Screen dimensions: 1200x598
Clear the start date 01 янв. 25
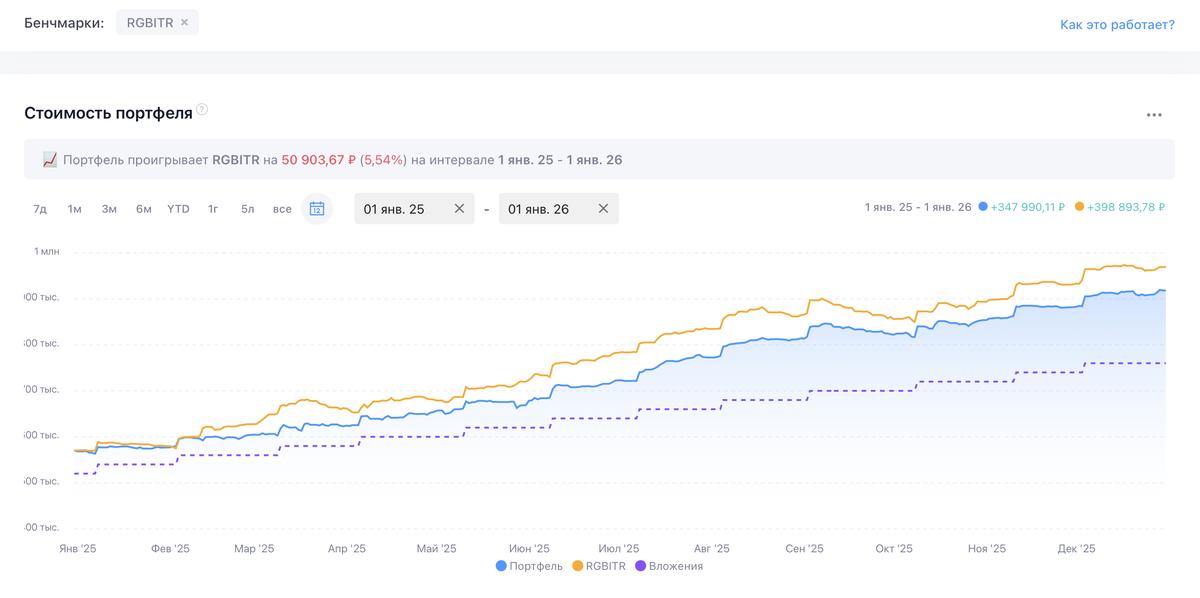coord(459,209)
